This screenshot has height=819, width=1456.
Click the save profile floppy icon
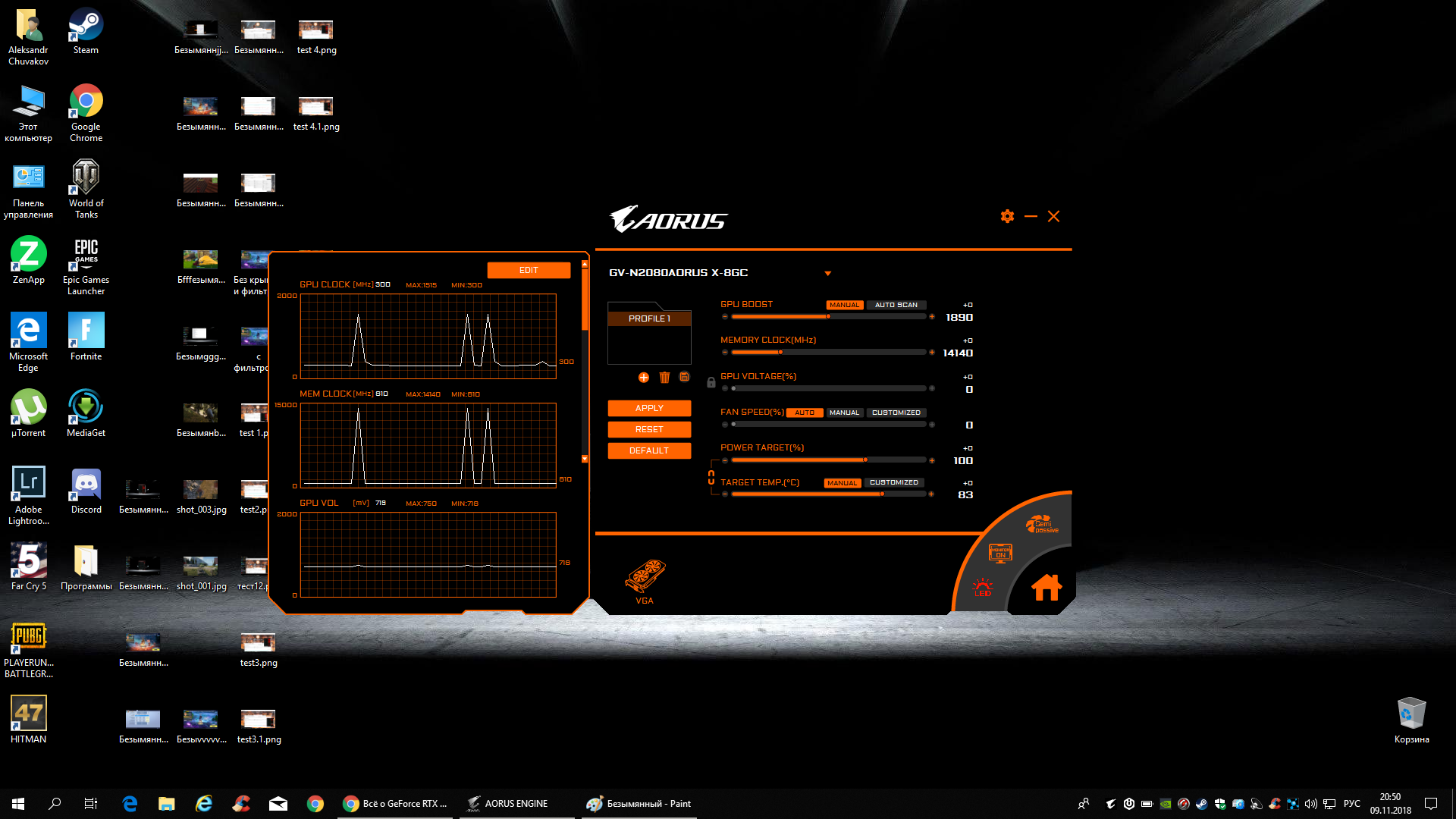click(x=684, y=377)
